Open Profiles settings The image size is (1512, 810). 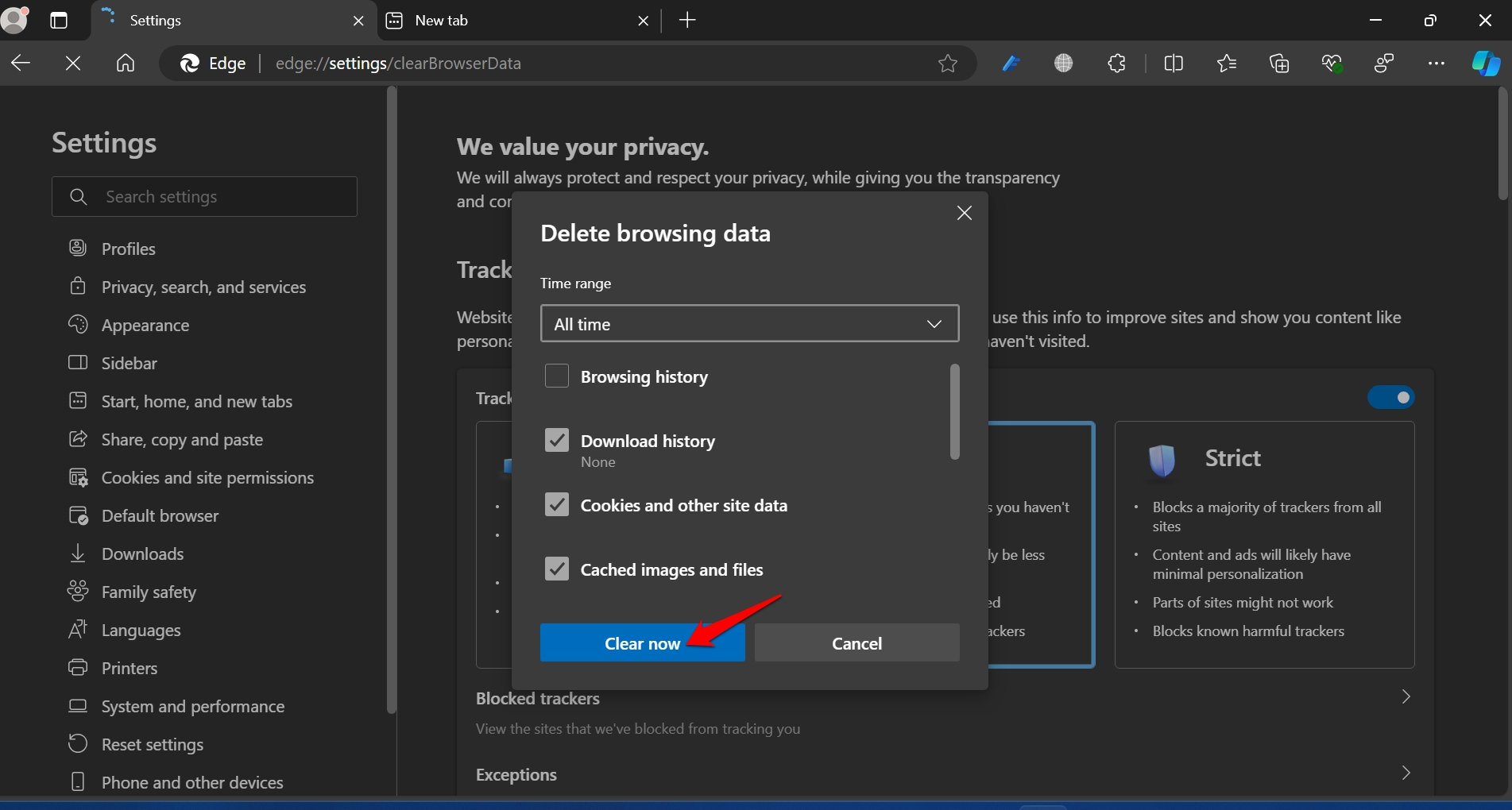pos(128,249)
